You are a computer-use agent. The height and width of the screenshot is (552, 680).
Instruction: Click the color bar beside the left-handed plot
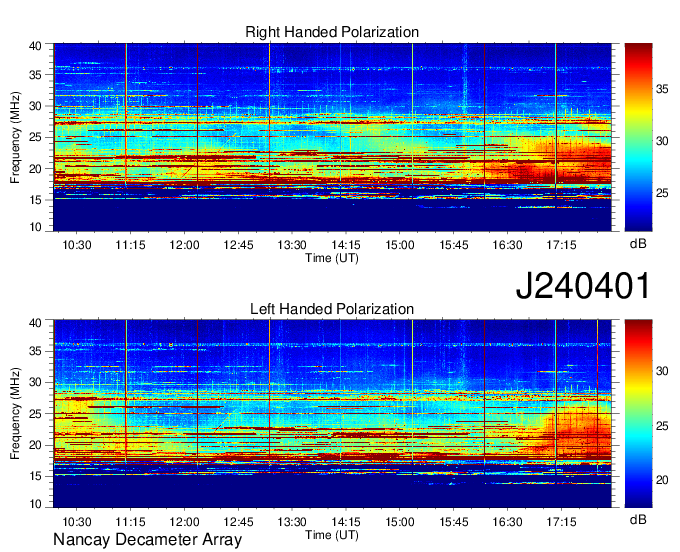click(638, 414)
